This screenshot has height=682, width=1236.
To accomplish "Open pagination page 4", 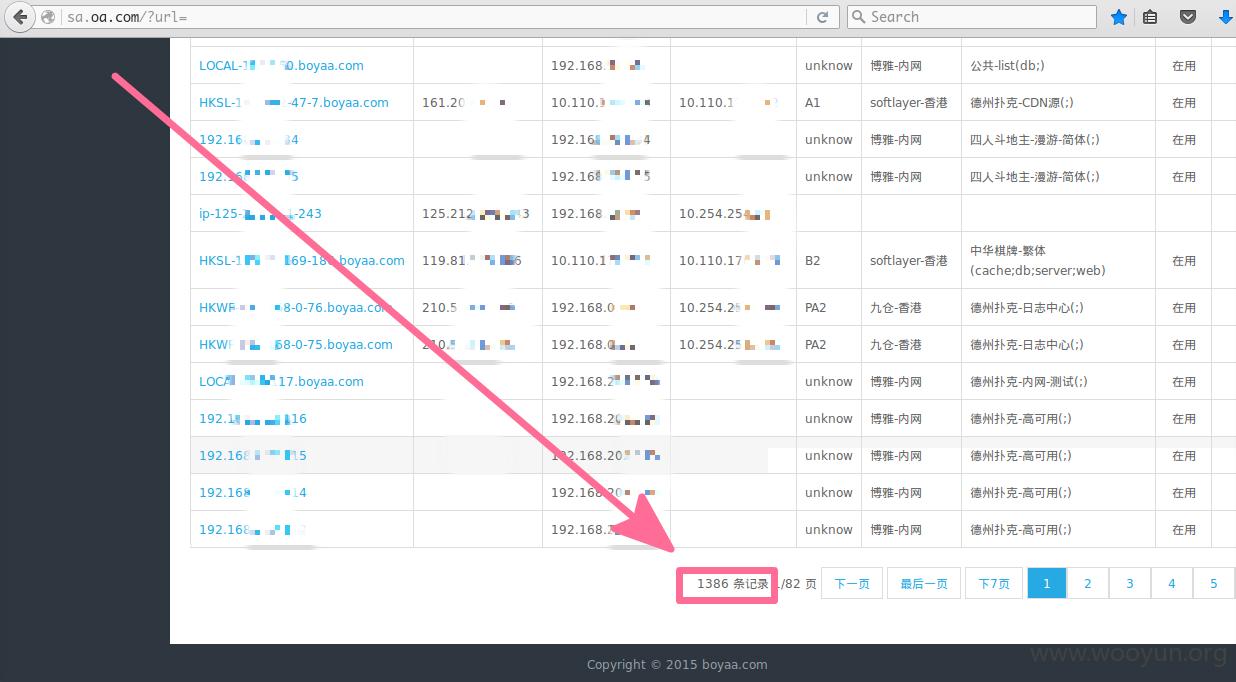I will click(1172, 584).
